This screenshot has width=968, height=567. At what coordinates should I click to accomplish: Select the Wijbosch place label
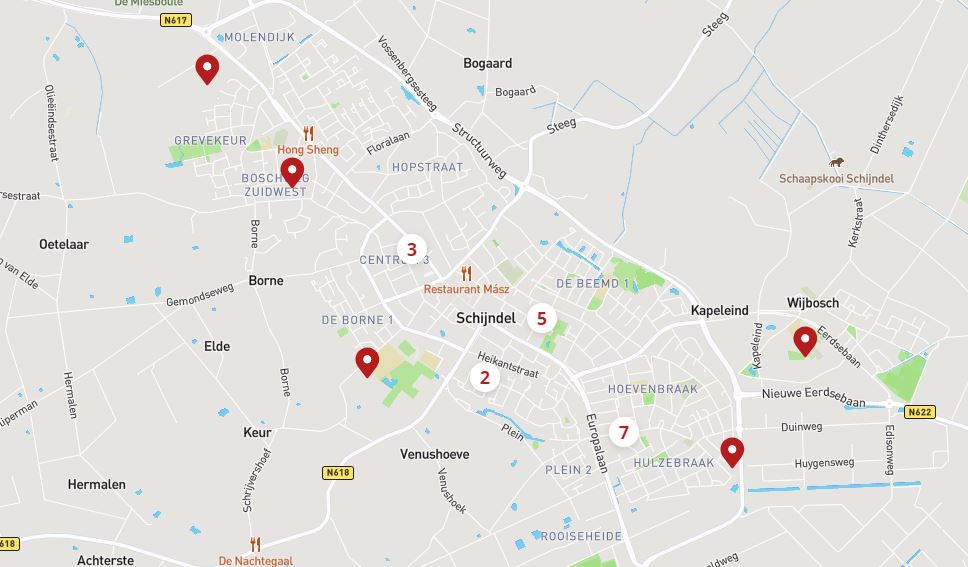click(x=812, y=303)
